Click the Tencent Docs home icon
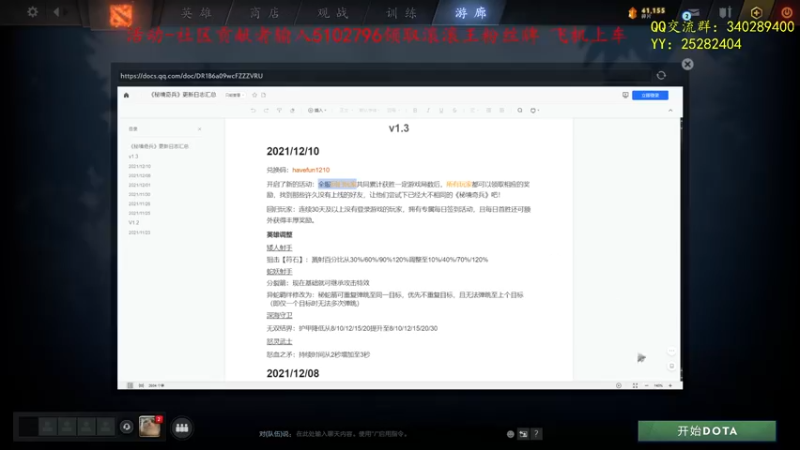This screenshot has width=800, height=450. pos(127,95)
